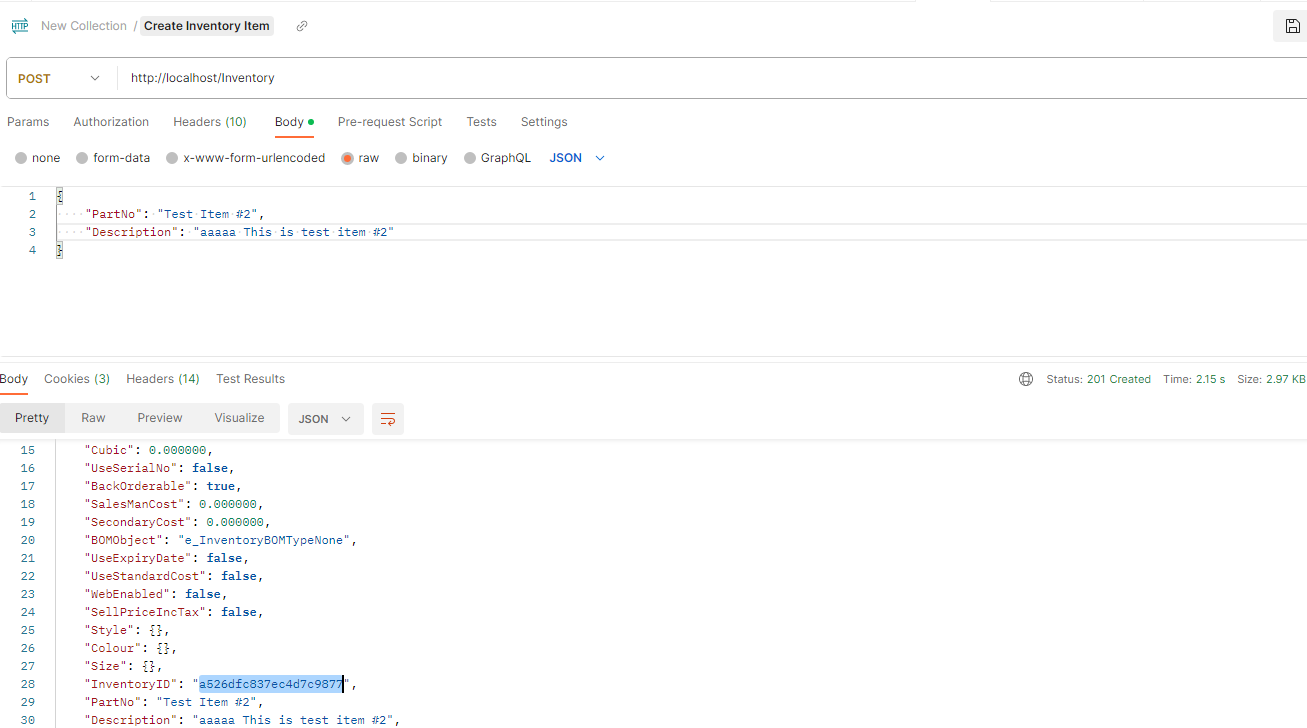Switch response view to Raw
1307x728 pixels.
(93, 418)
